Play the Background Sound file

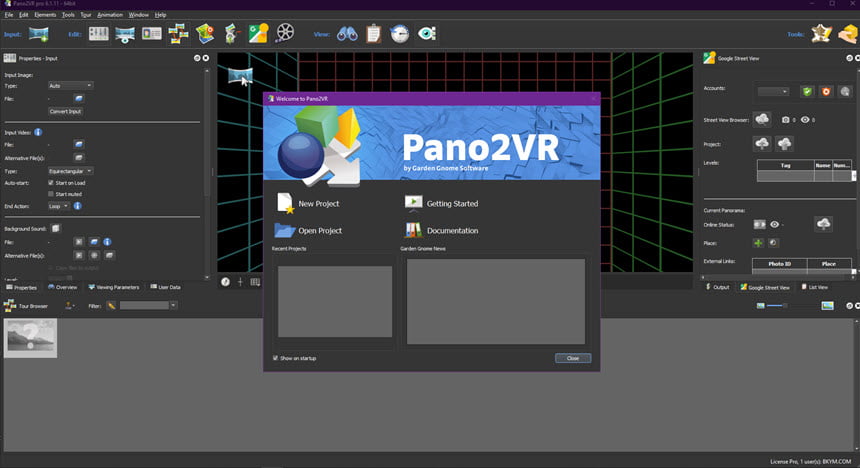coord(79,242)
